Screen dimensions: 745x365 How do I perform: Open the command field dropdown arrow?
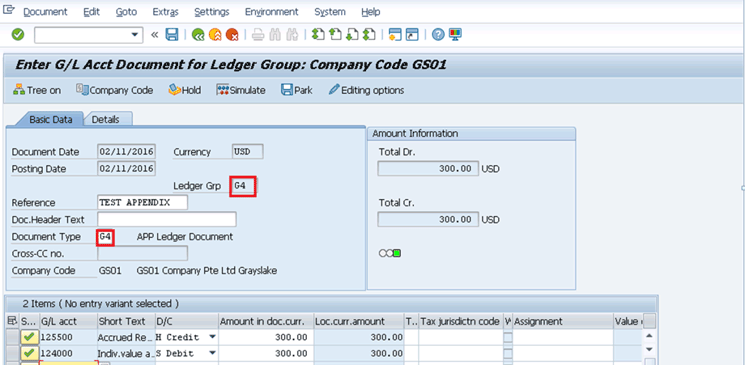[x=135, y=35]
